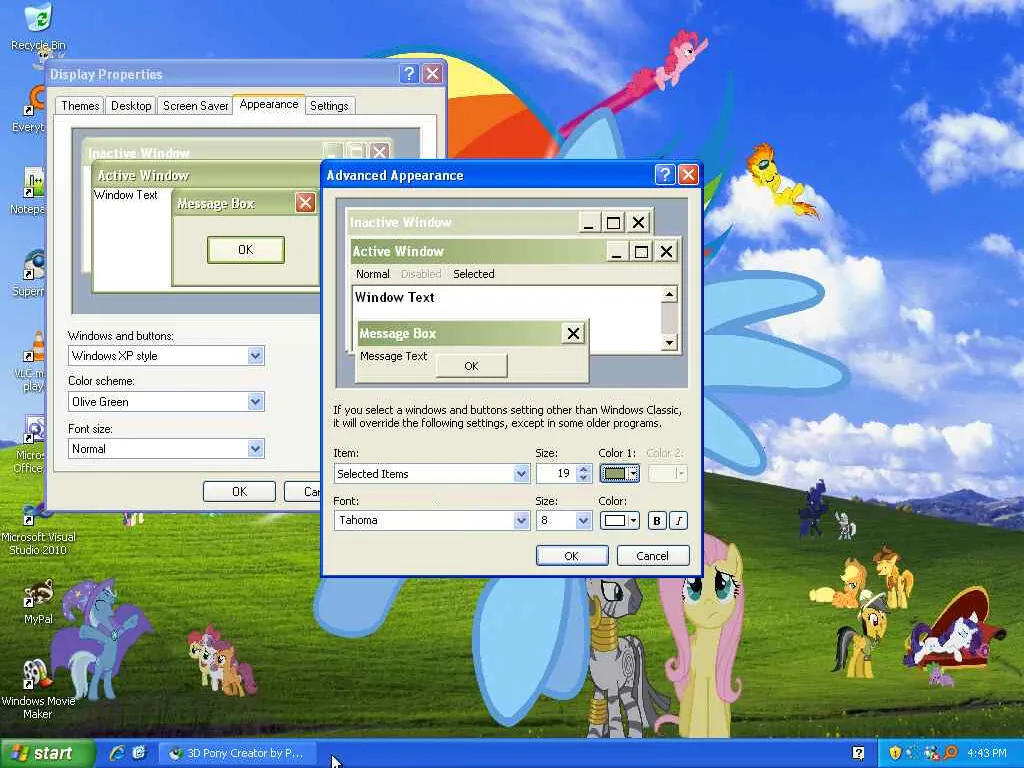Expand the Font size dropdown showing Normal
Screen dimensions: 1024x768
(x=255, y=449)
